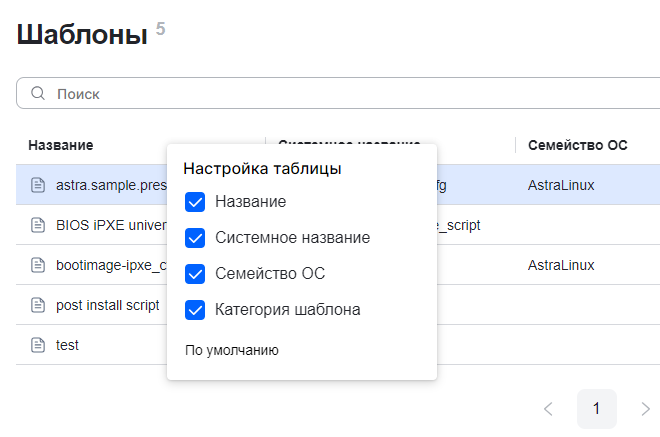Reset table settings with По умолчанию
This screenshot has width=660, height=437.
tap(231, 350)
